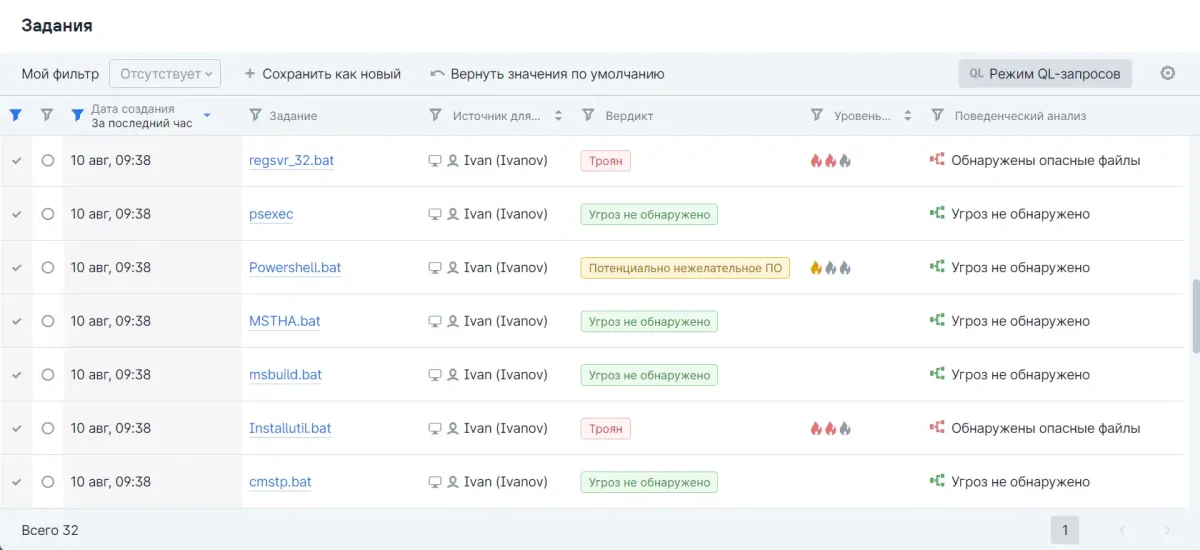This screenshot has height=550, width=1200.
Task: Click threat level flames in Installutil.bat row
Action: 830,428
